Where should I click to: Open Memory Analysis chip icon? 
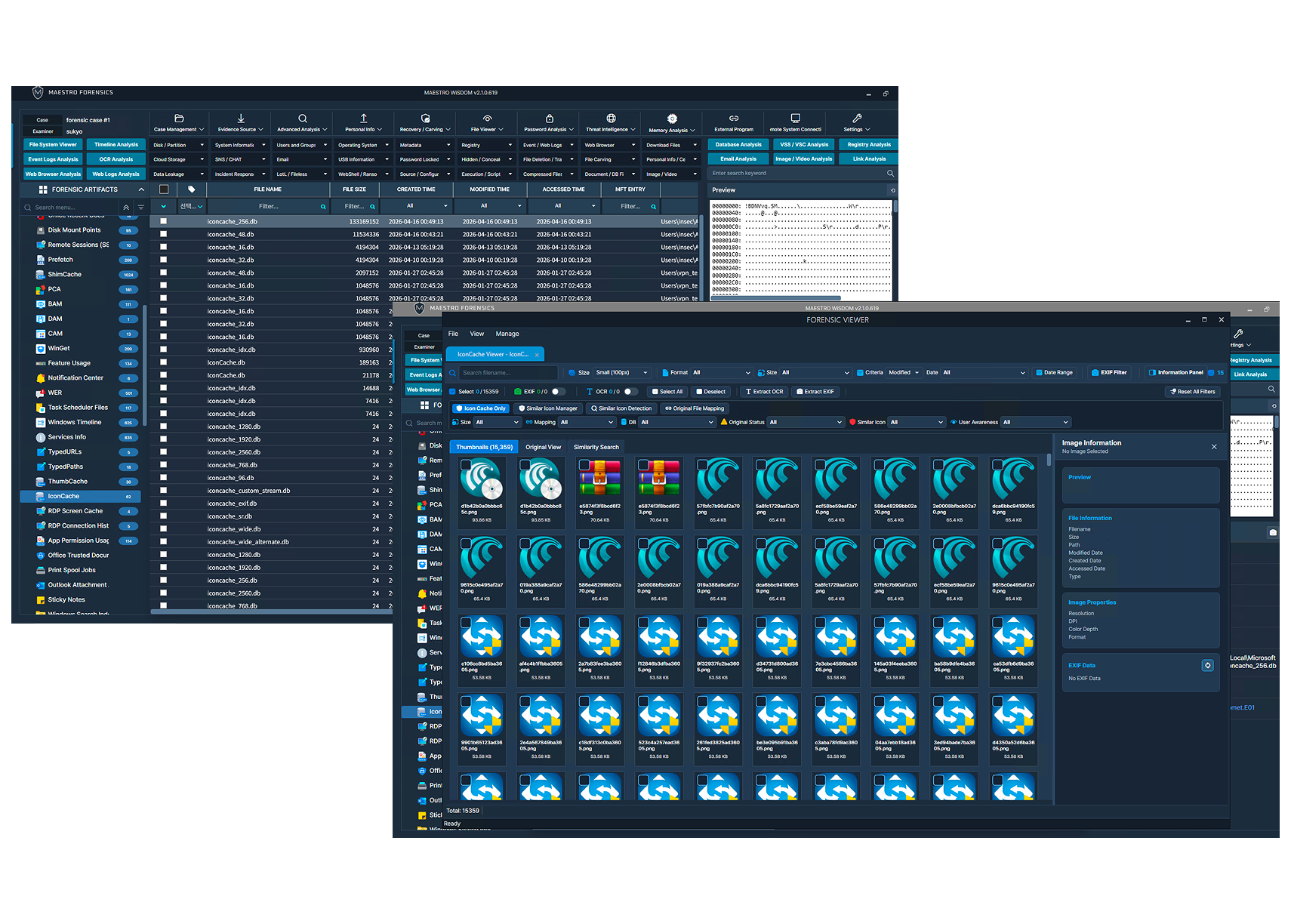(x=672, y=119)
